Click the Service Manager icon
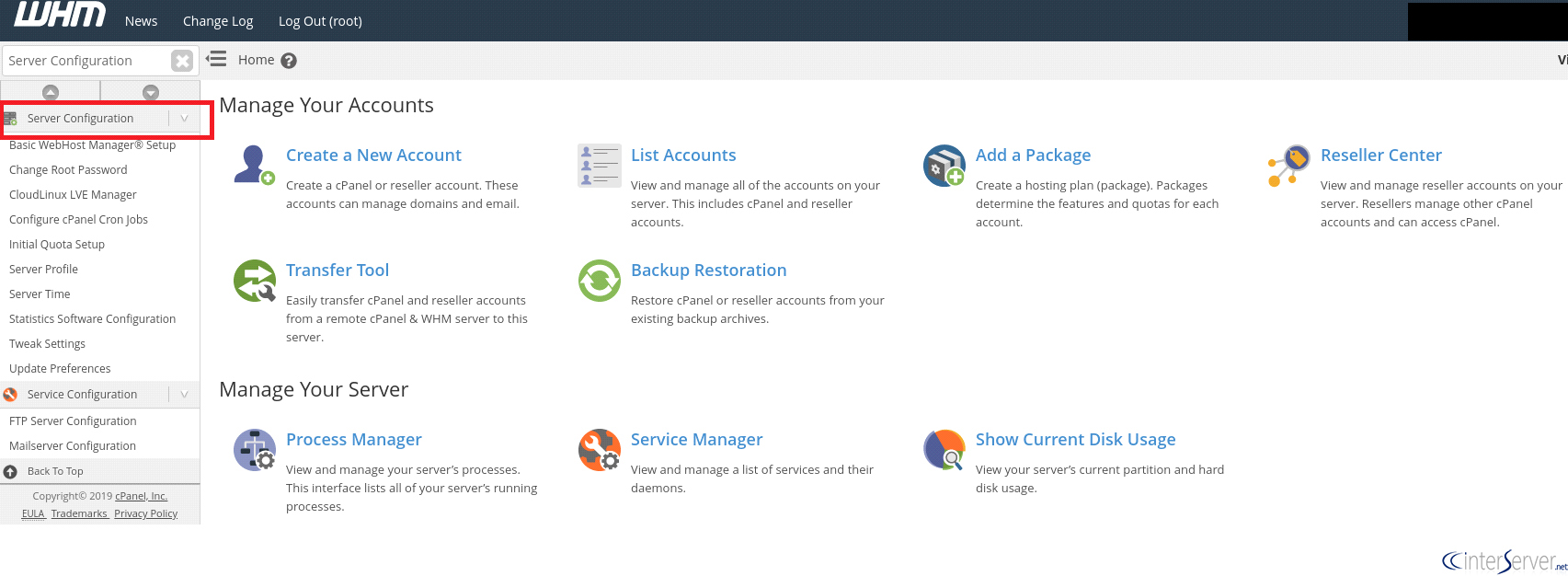 600,450
